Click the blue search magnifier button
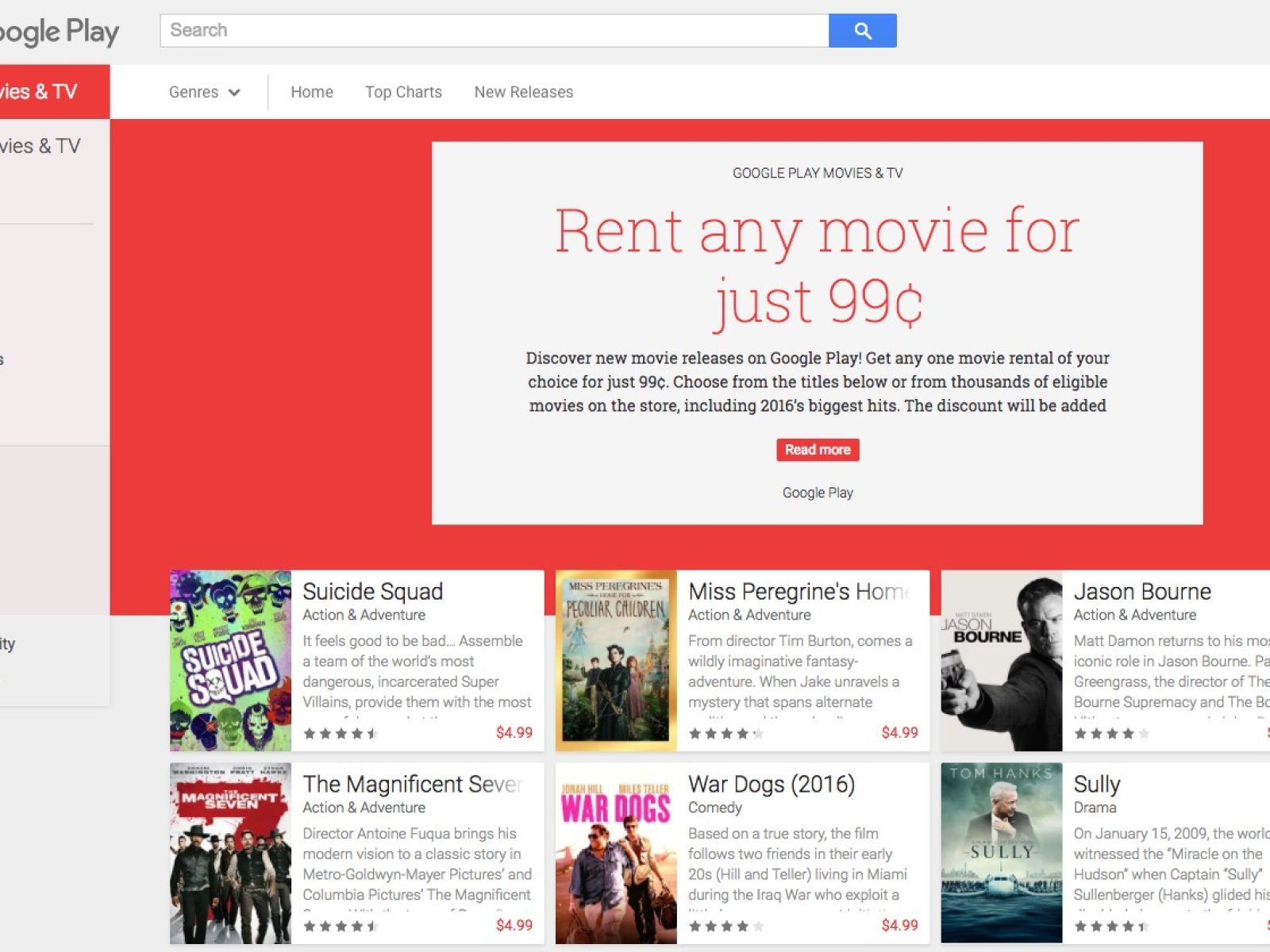Image resolution: width=1270 pixels, height=952 pixels. [862, 31]
